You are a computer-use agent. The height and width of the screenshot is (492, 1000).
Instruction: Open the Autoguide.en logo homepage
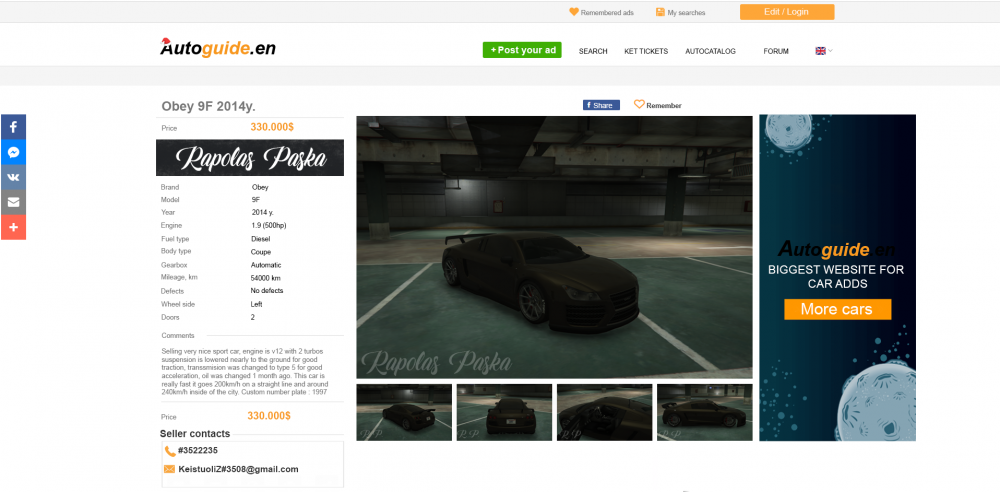click(x=218, y=48)
